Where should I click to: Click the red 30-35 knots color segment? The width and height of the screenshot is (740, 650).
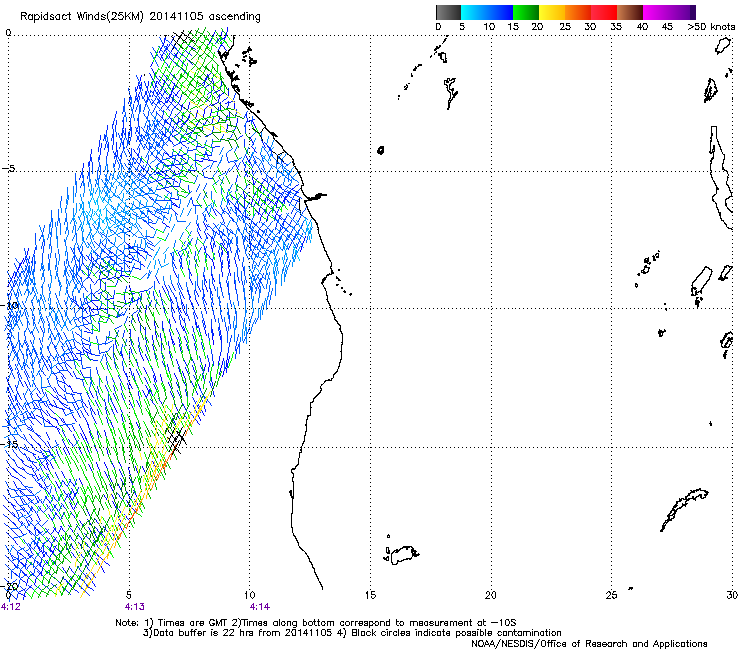click(x=604, y=12)
